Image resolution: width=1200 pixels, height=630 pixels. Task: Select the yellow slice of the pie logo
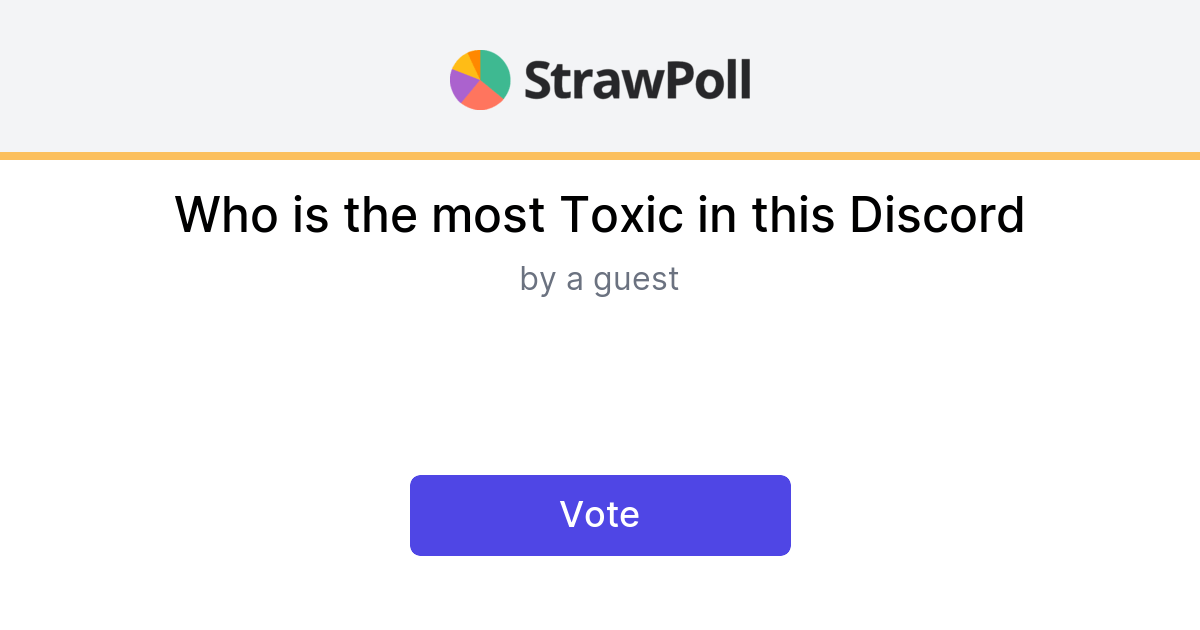(464, 66)
